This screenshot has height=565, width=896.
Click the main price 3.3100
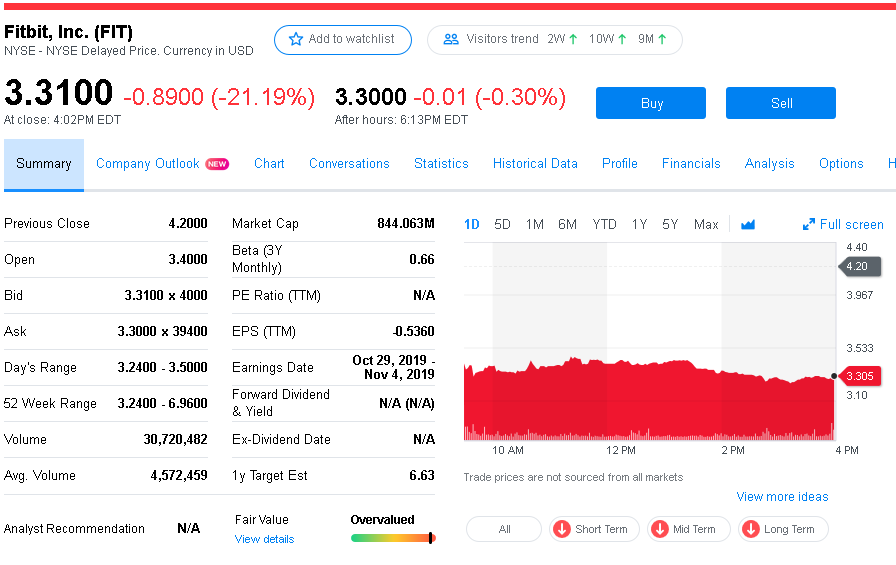58,93
